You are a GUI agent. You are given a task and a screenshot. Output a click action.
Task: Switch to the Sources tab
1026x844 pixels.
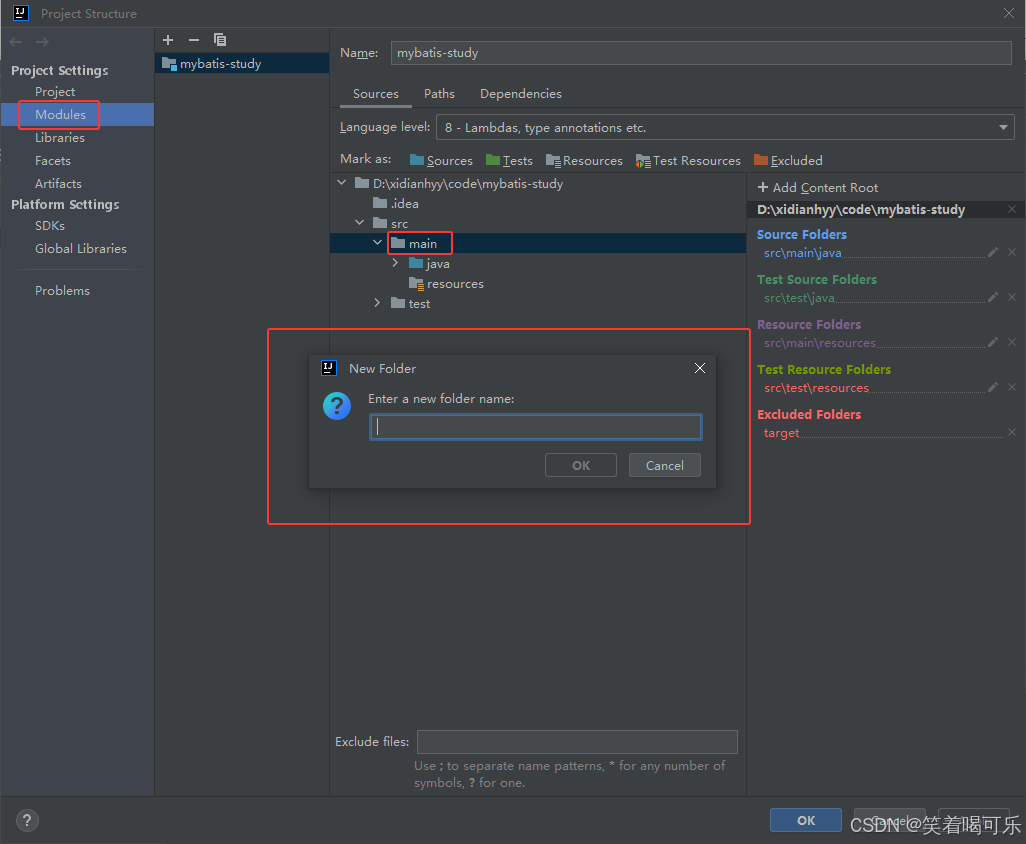(376, 94)
